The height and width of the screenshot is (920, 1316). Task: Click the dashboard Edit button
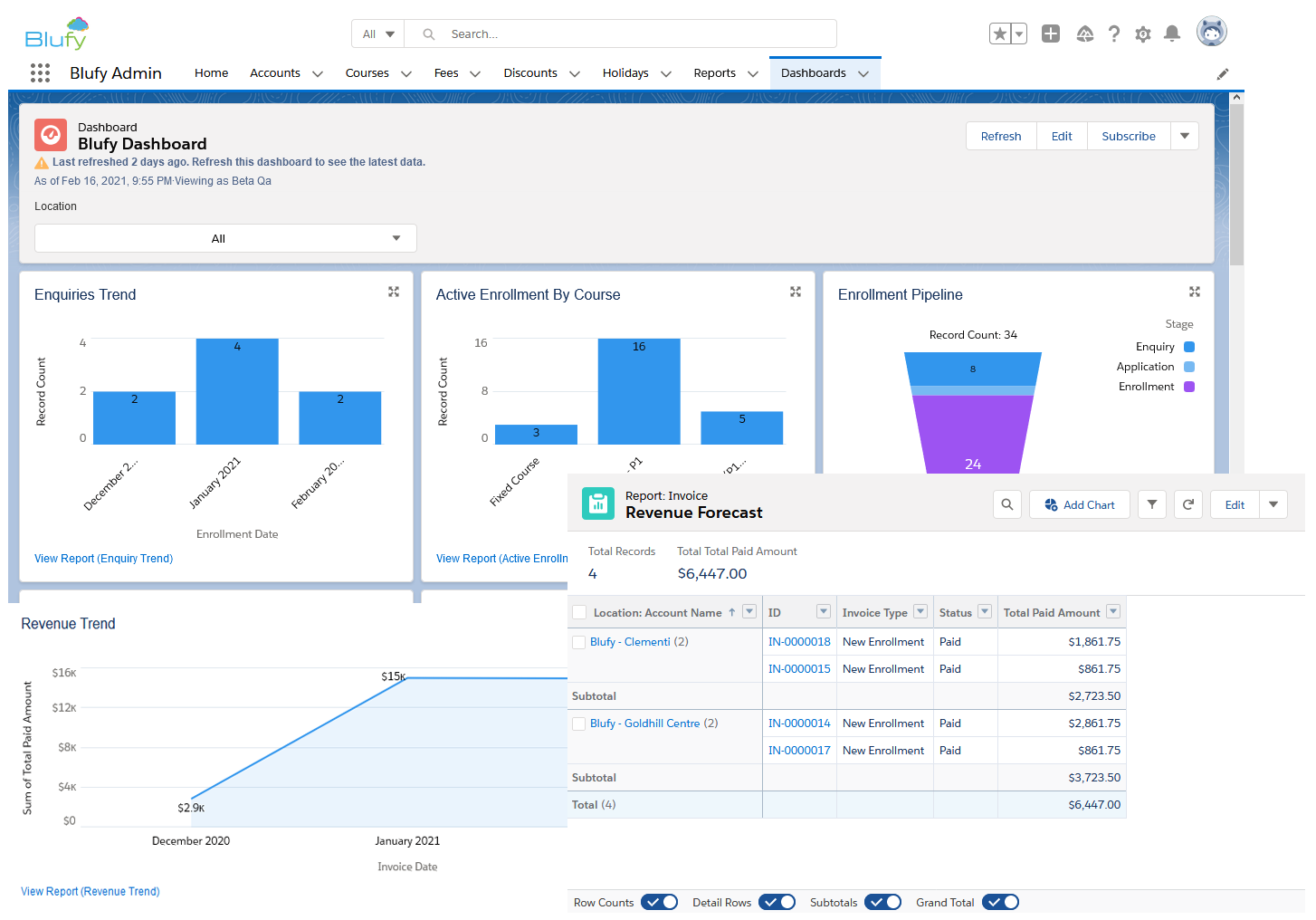click(1062, 136)
